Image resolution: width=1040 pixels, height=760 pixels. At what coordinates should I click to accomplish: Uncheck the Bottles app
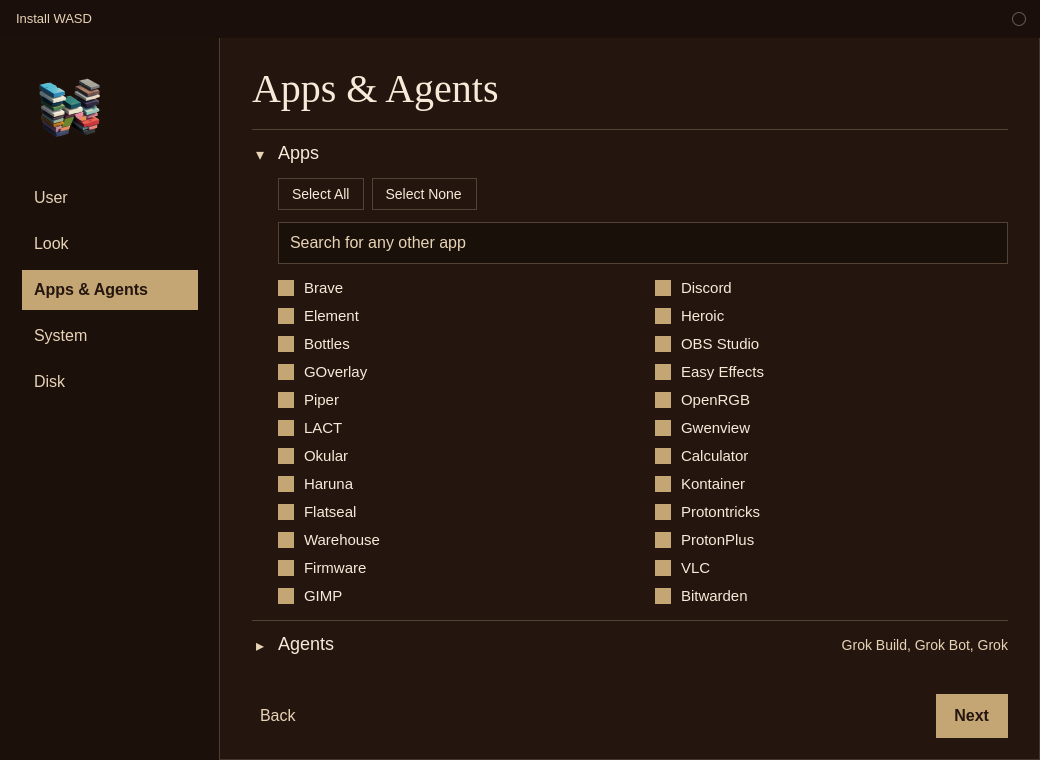pos(286,344)
